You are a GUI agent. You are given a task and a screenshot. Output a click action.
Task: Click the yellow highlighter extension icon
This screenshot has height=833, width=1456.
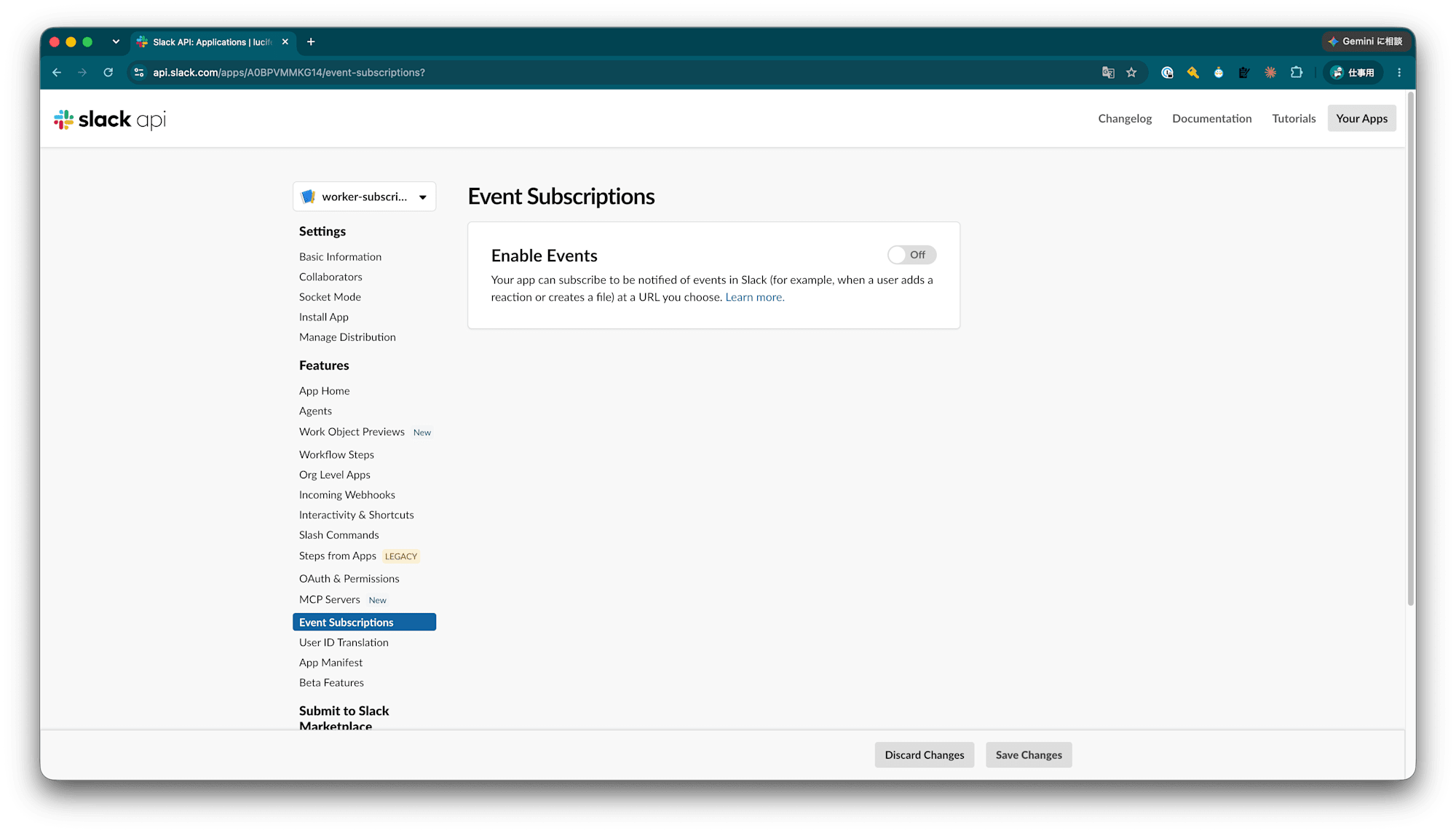pos(1192,73)
